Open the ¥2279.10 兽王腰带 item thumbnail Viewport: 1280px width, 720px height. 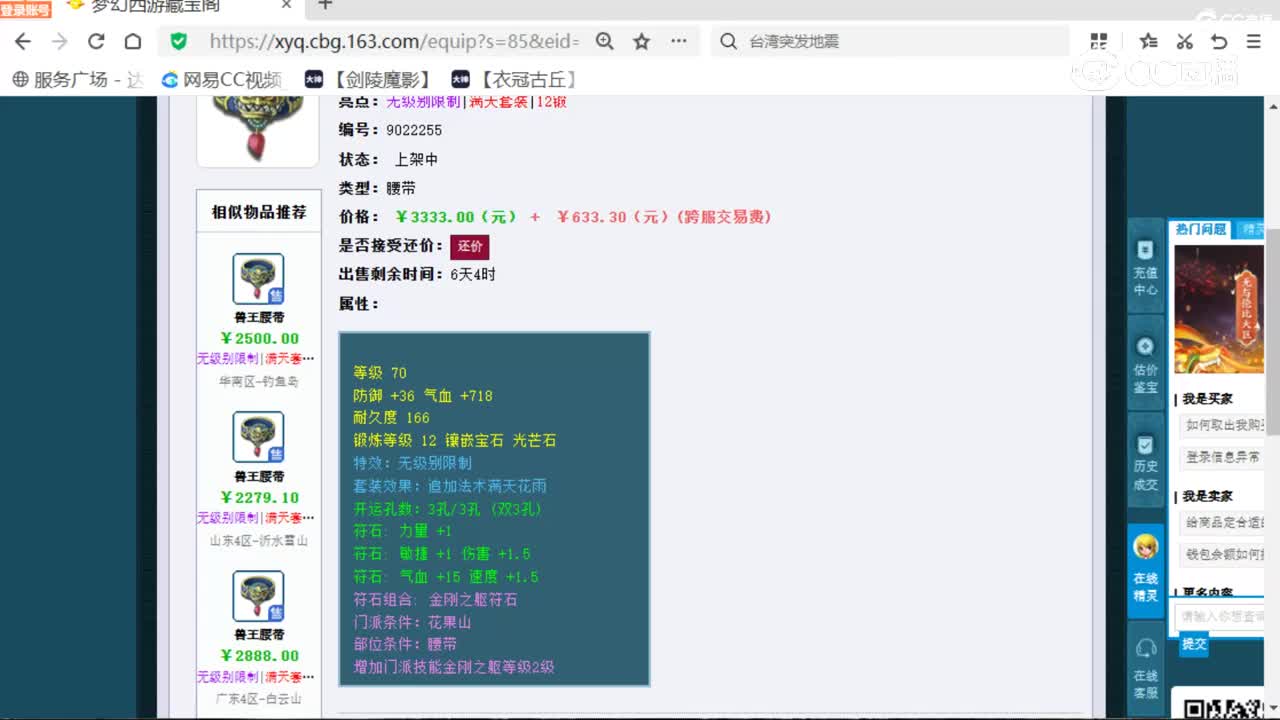tap(259, 437)
